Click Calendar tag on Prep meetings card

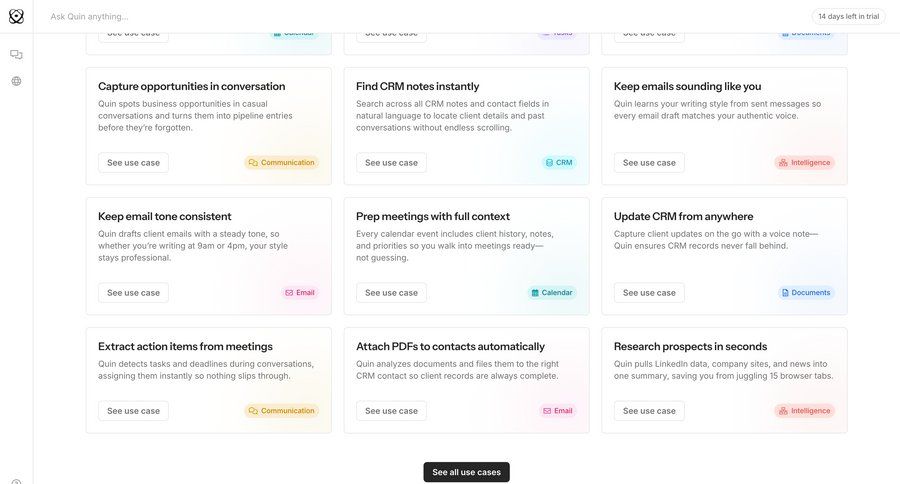[551, 293]
